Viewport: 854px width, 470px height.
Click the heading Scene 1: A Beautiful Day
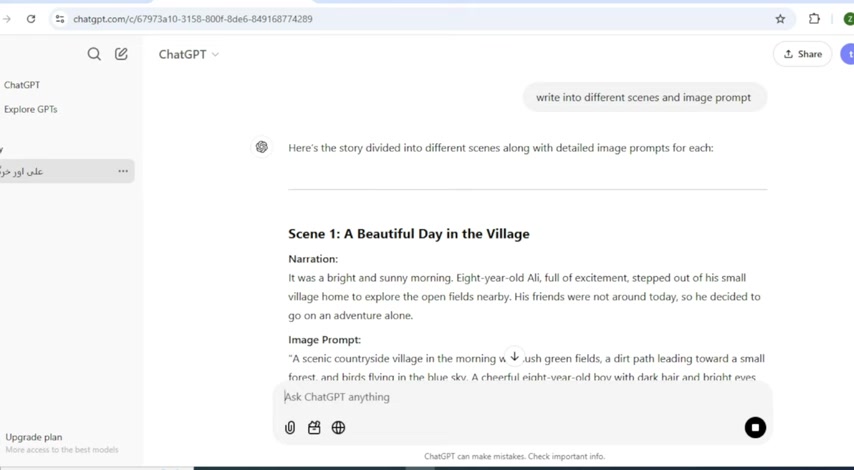(408, 234)
